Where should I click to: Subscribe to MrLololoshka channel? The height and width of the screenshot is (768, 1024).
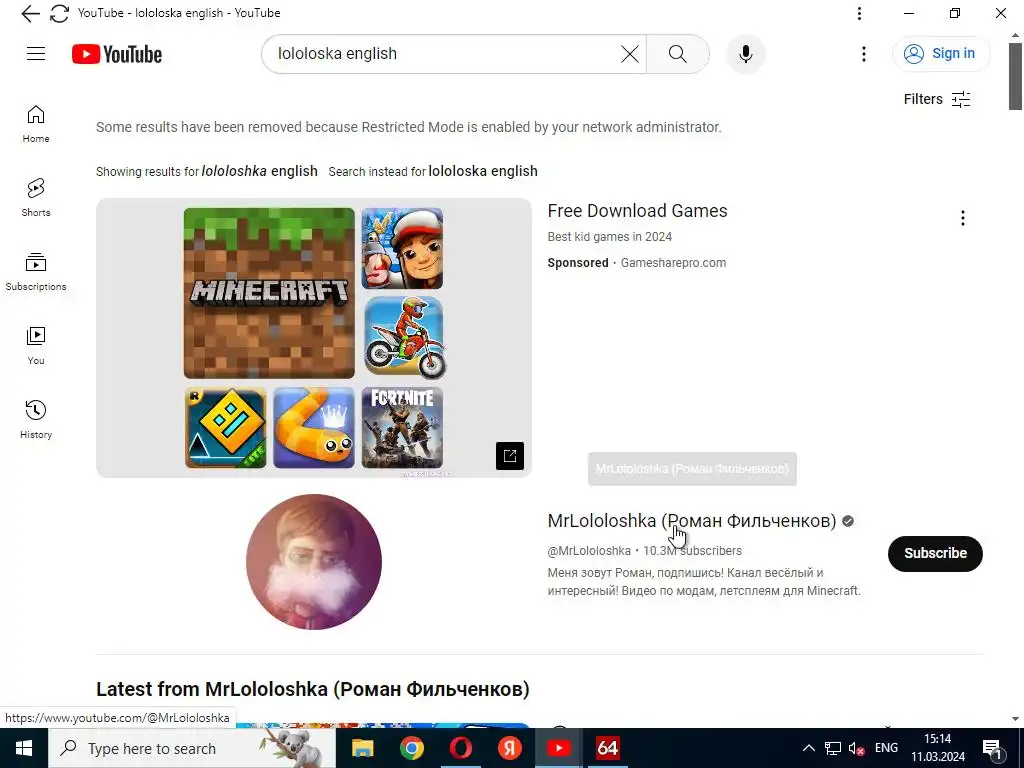935,553
